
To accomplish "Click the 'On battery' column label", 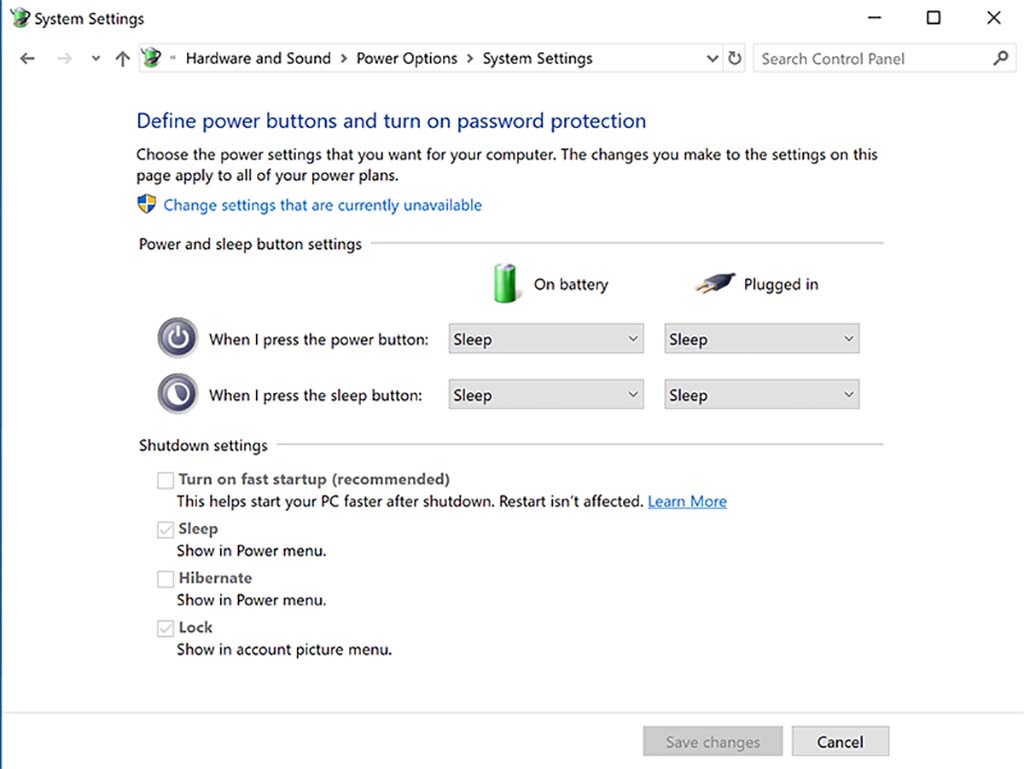I will tap(571, 285).
